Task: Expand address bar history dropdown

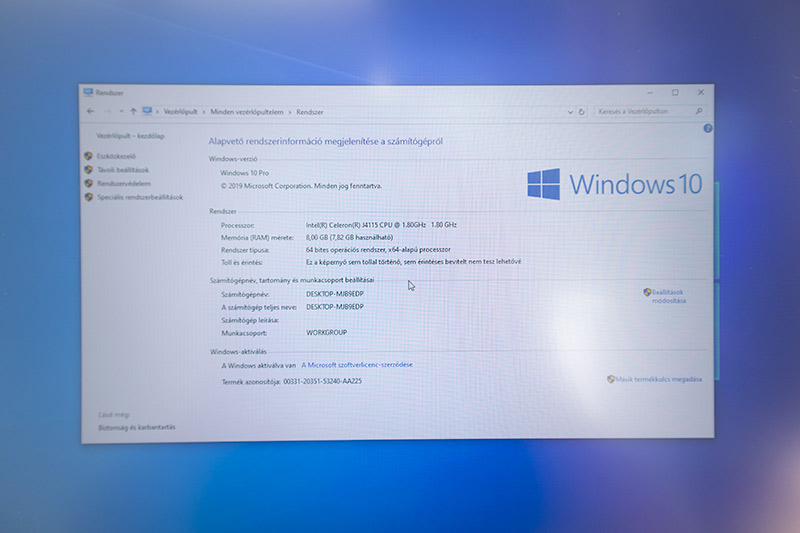Action: 570,112
